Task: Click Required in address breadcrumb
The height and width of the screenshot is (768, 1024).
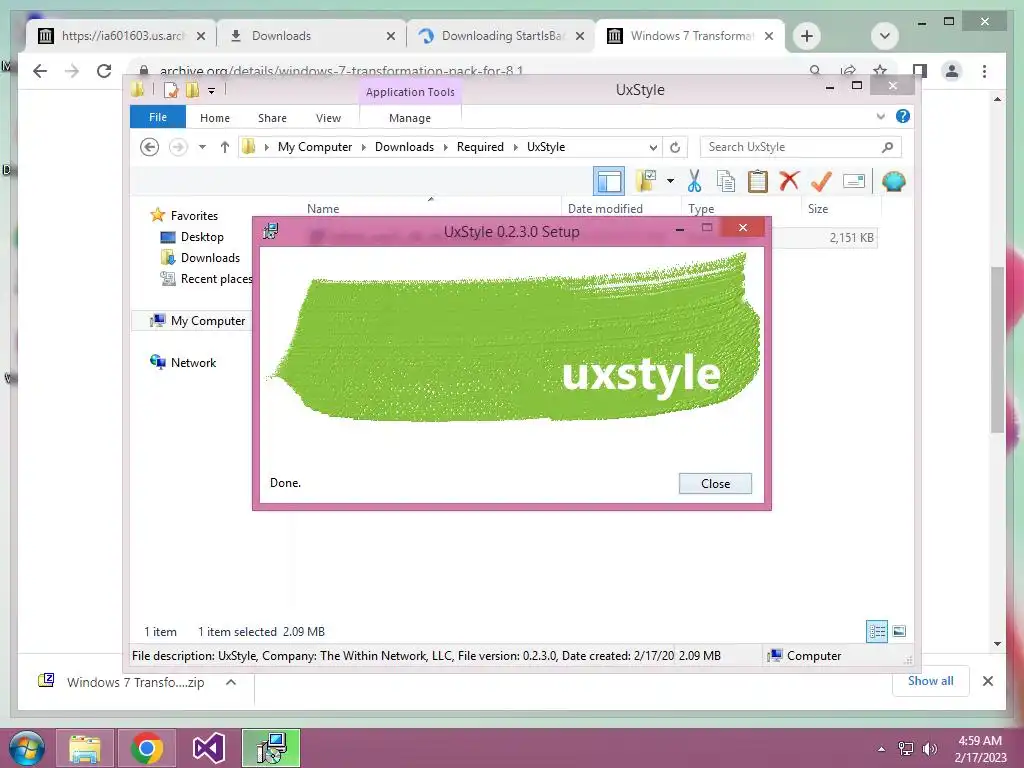Action: (x=480, y=147)
